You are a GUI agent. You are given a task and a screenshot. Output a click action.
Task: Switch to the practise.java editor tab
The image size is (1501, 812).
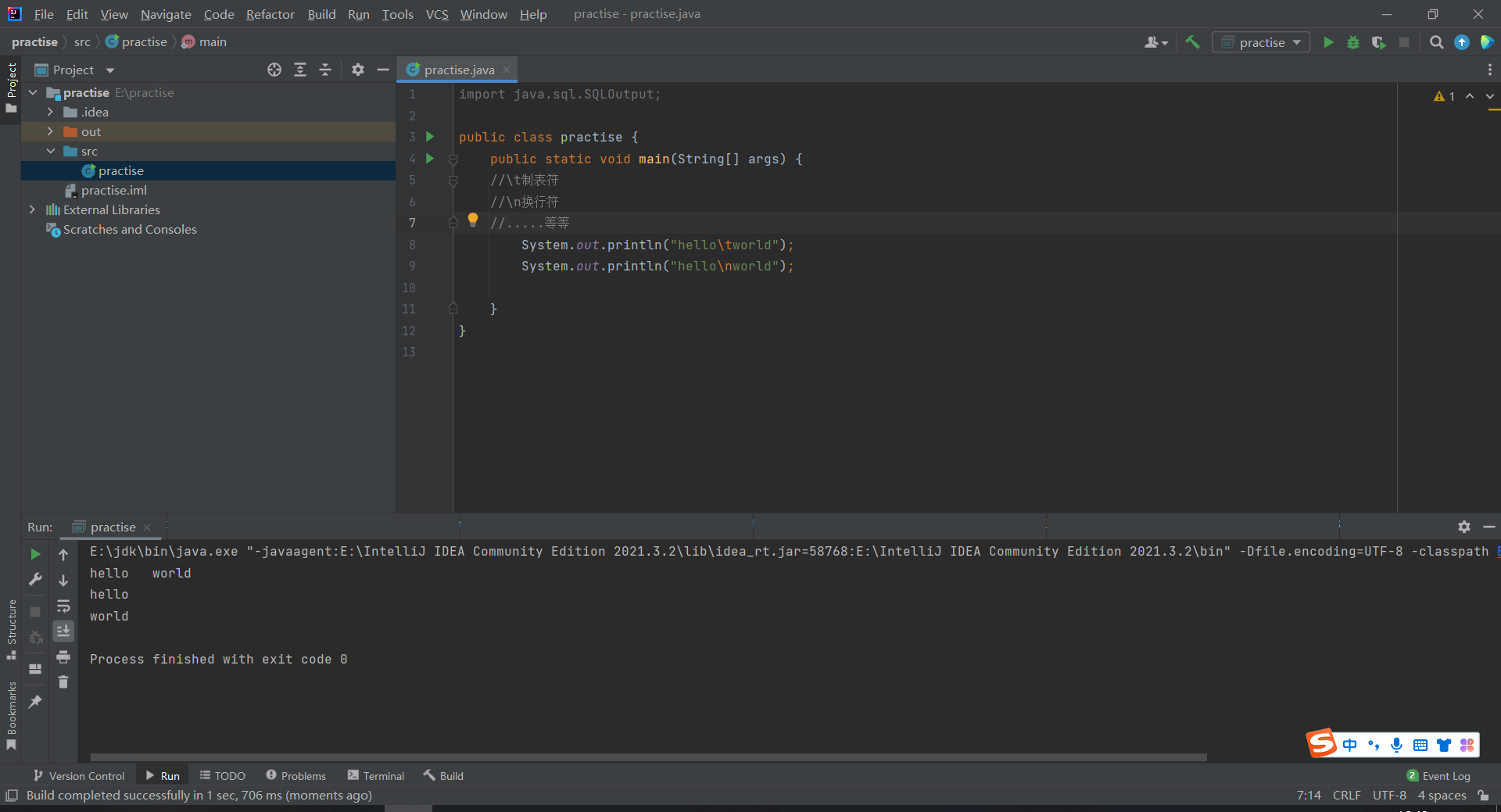pyautogui.click(x=459, y=70)
